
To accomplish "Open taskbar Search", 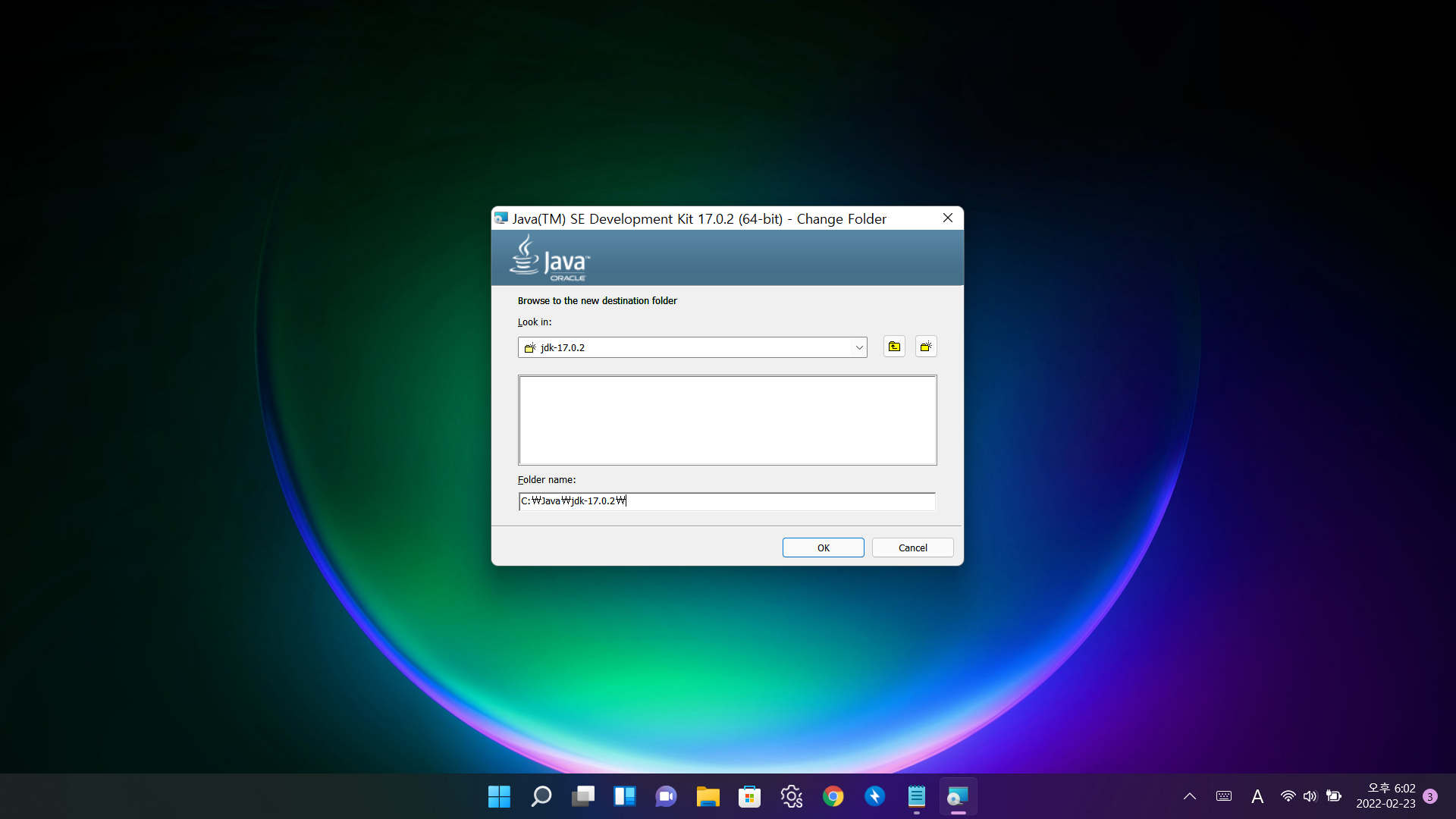I will 541,796.
